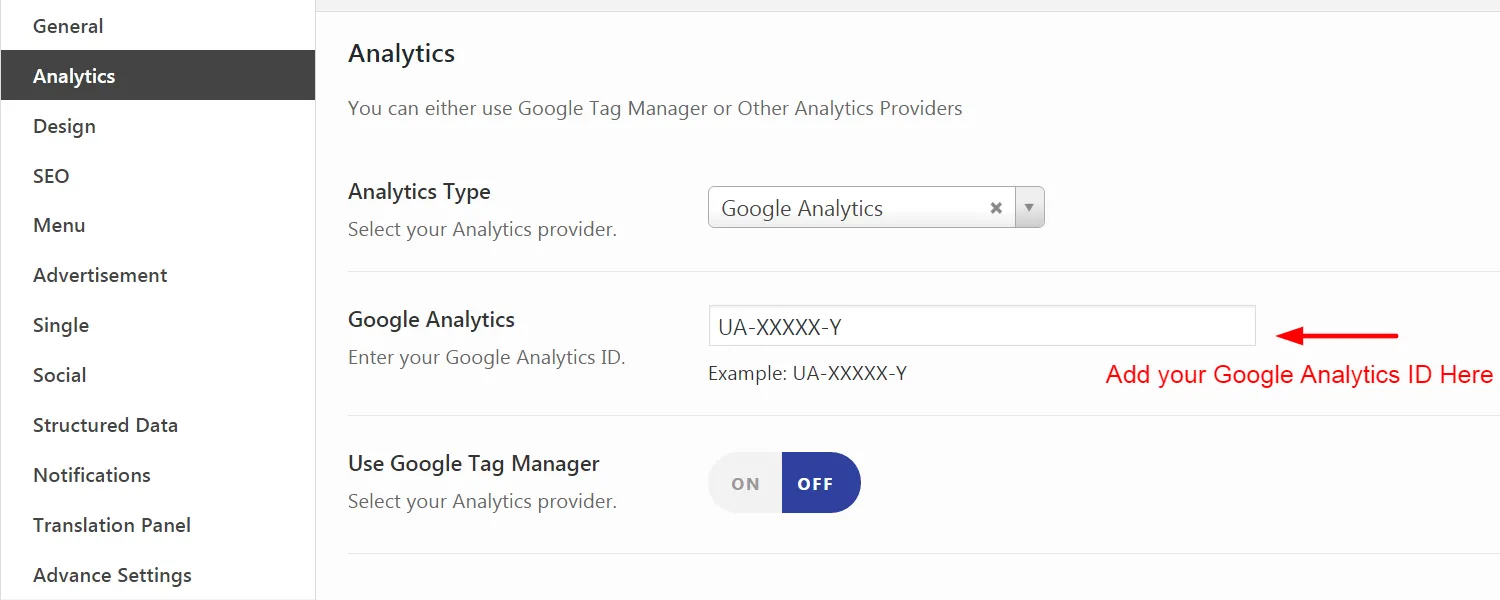Select the Single settings tab
The width and height of the screenshot is (1500, 600).
[x=61, y=325]
